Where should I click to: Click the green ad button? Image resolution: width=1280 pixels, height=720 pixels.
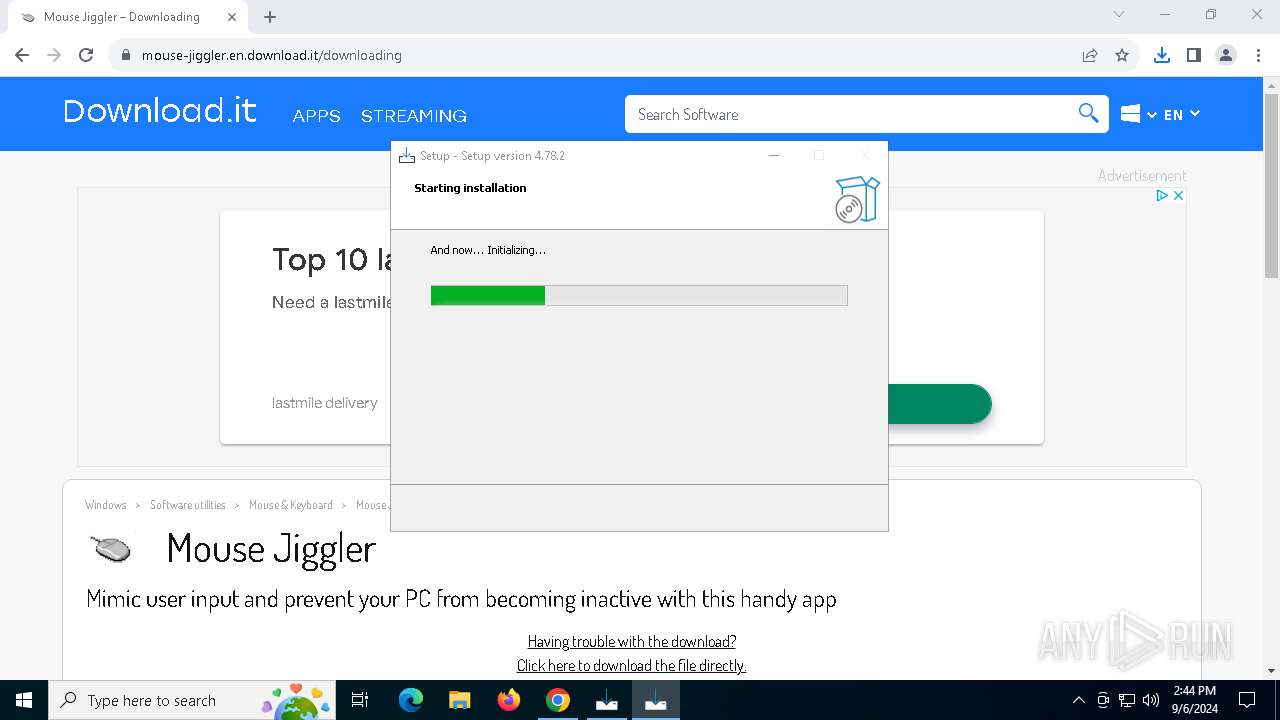tap(939, 404)
